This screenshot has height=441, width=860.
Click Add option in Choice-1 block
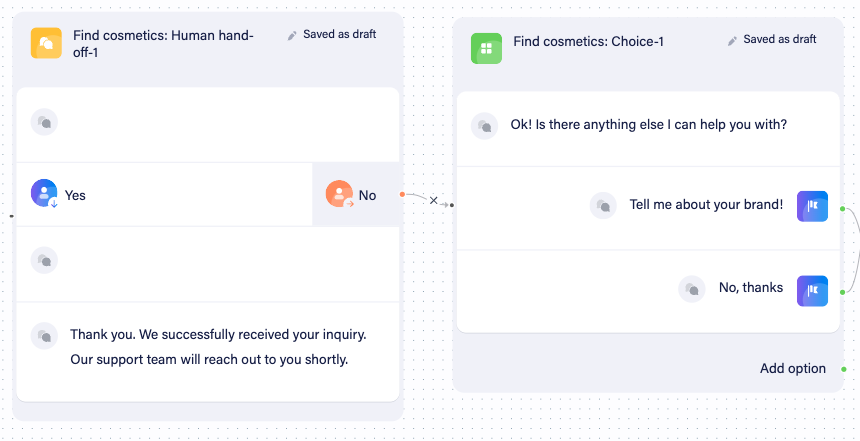793,369
